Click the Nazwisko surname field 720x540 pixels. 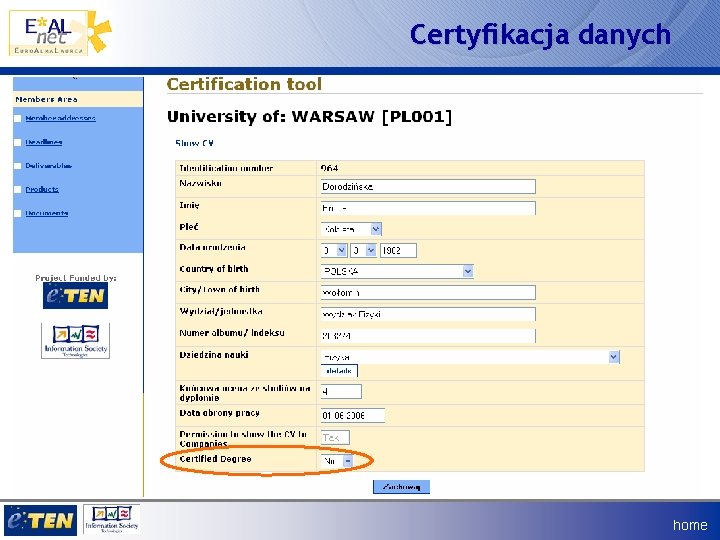[428, 186]
